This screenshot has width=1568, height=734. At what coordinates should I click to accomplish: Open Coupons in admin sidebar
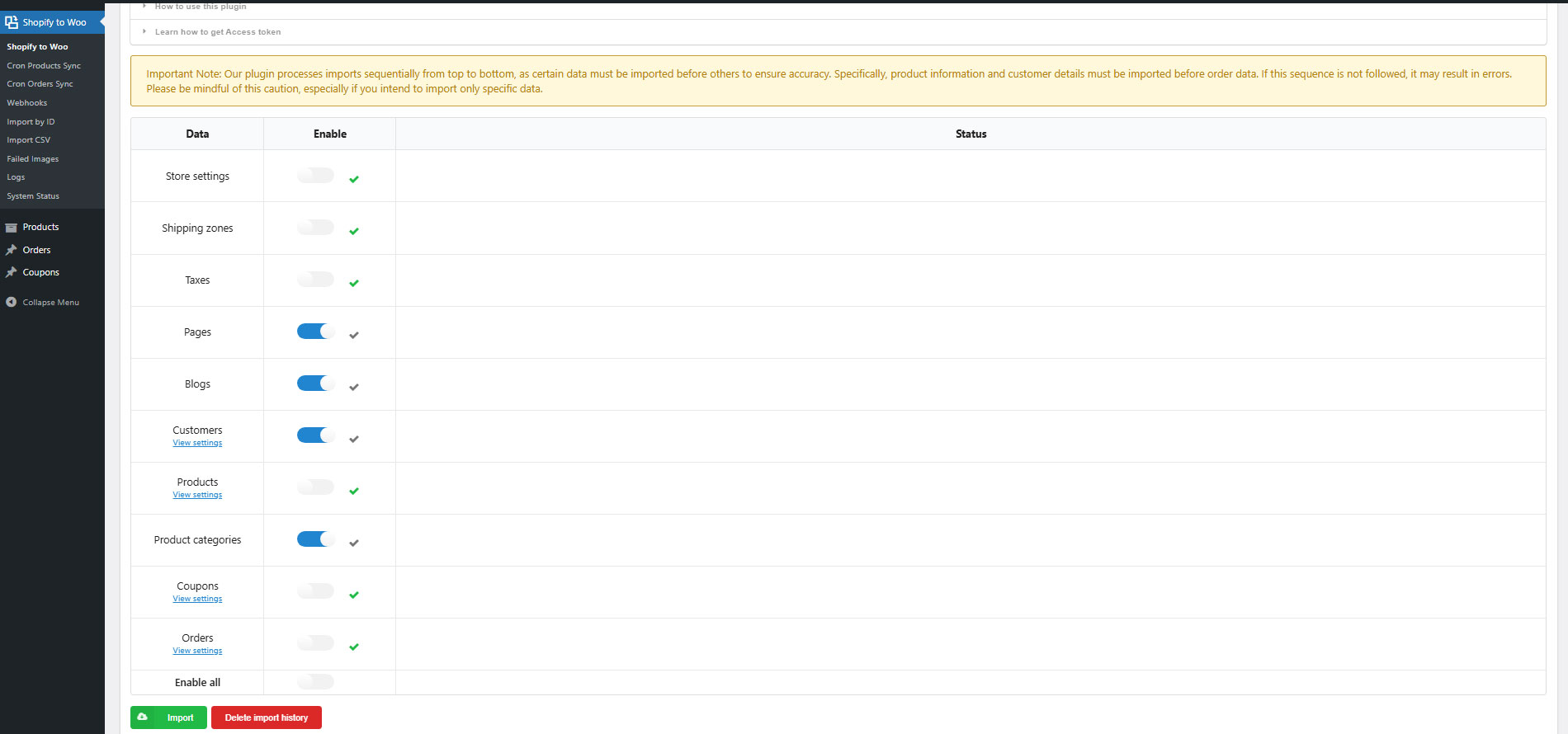[40, 272]
